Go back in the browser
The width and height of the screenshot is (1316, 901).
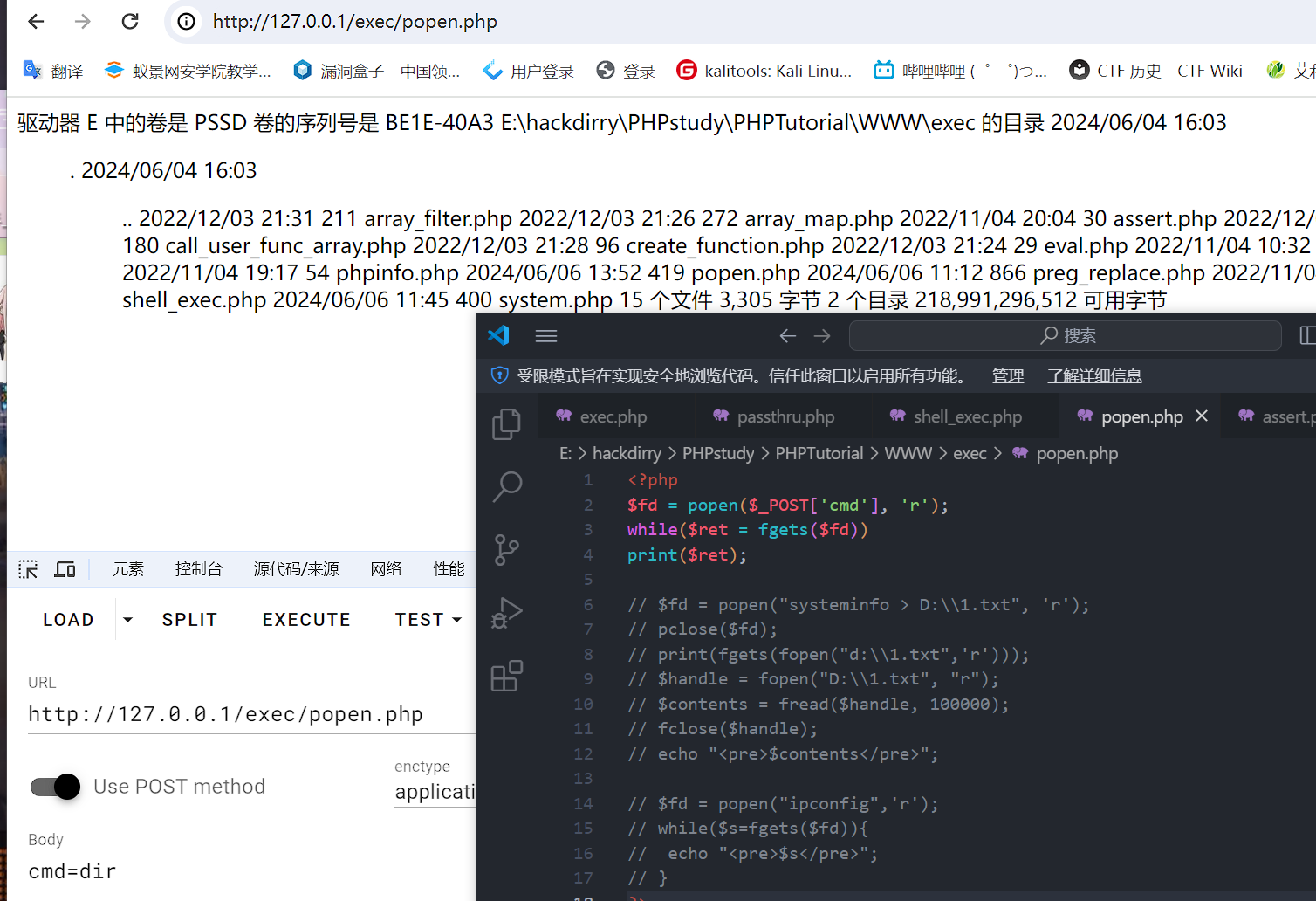(x=36, y=21)
